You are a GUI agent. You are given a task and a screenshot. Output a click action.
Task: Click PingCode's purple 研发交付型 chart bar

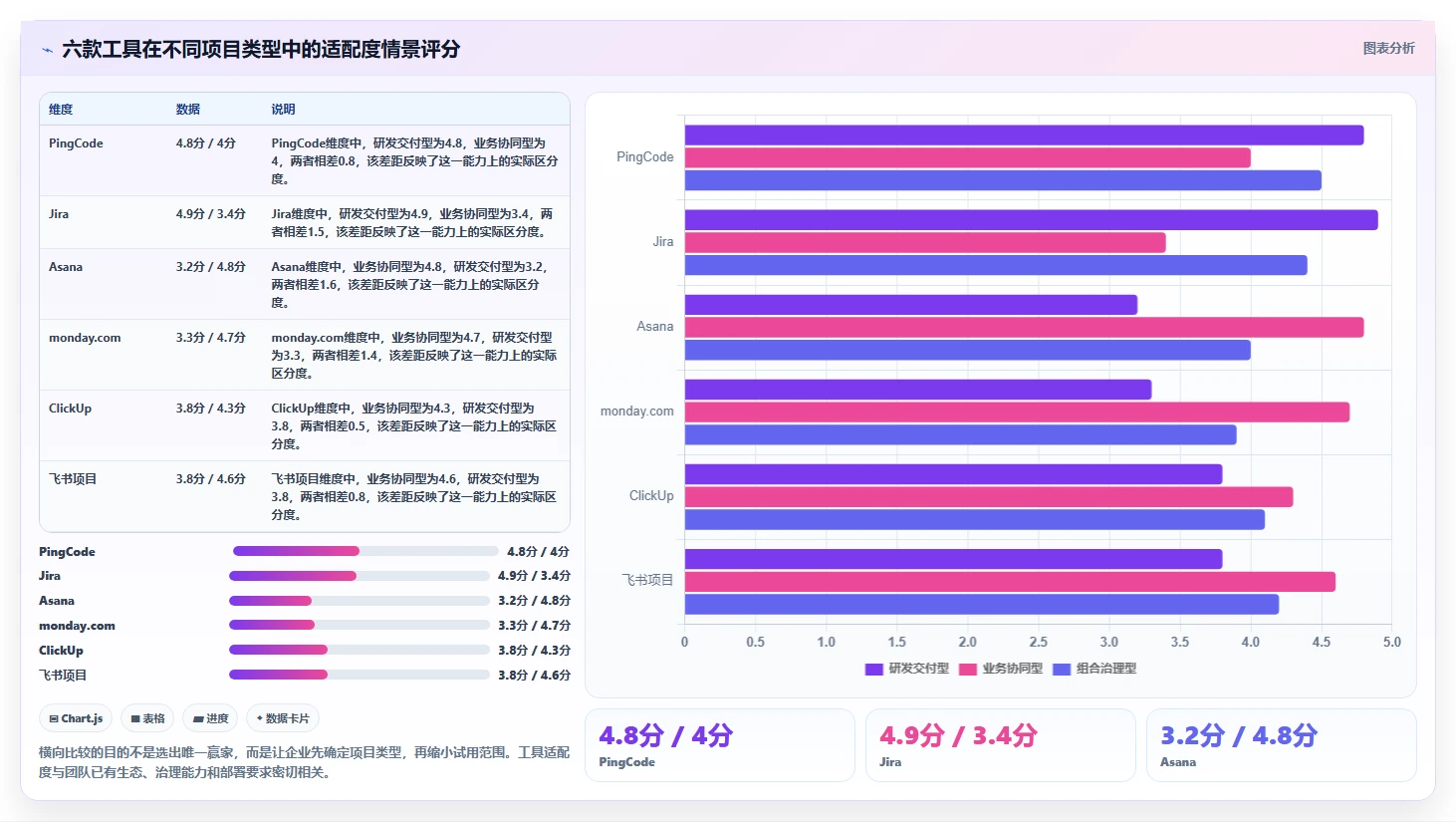1024,136
